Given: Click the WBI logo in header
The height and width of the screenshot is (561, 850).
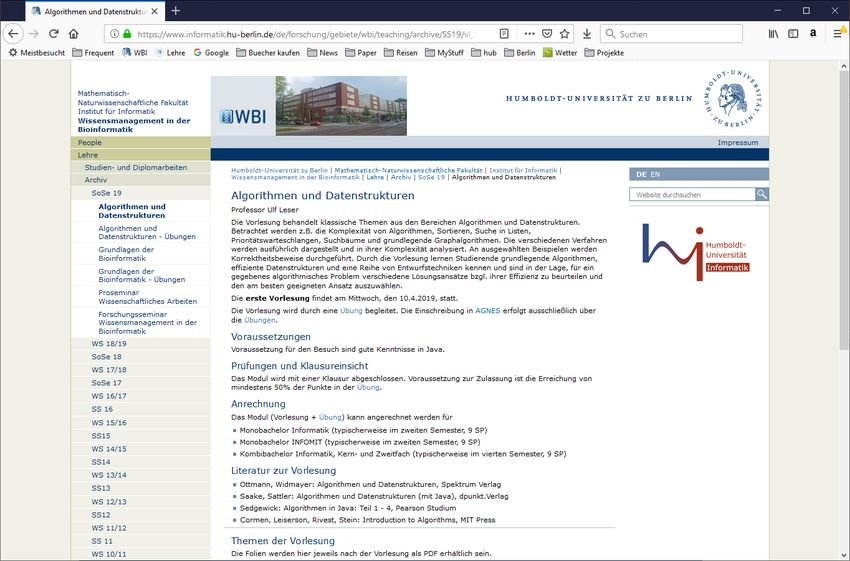Looking at the screenshot, I should tap(243, 116).
